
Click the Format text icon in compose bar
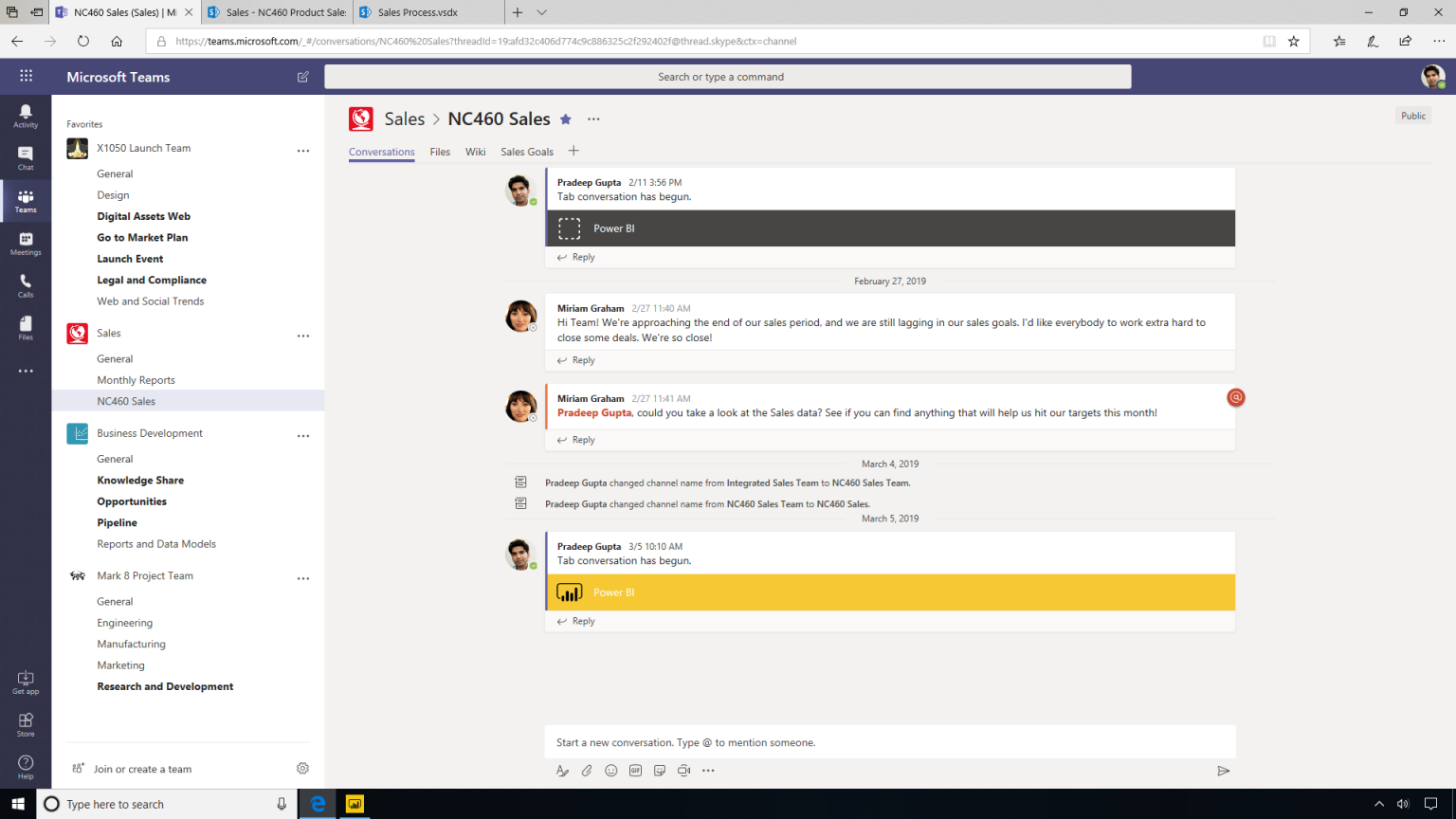[x=562, y=771]
